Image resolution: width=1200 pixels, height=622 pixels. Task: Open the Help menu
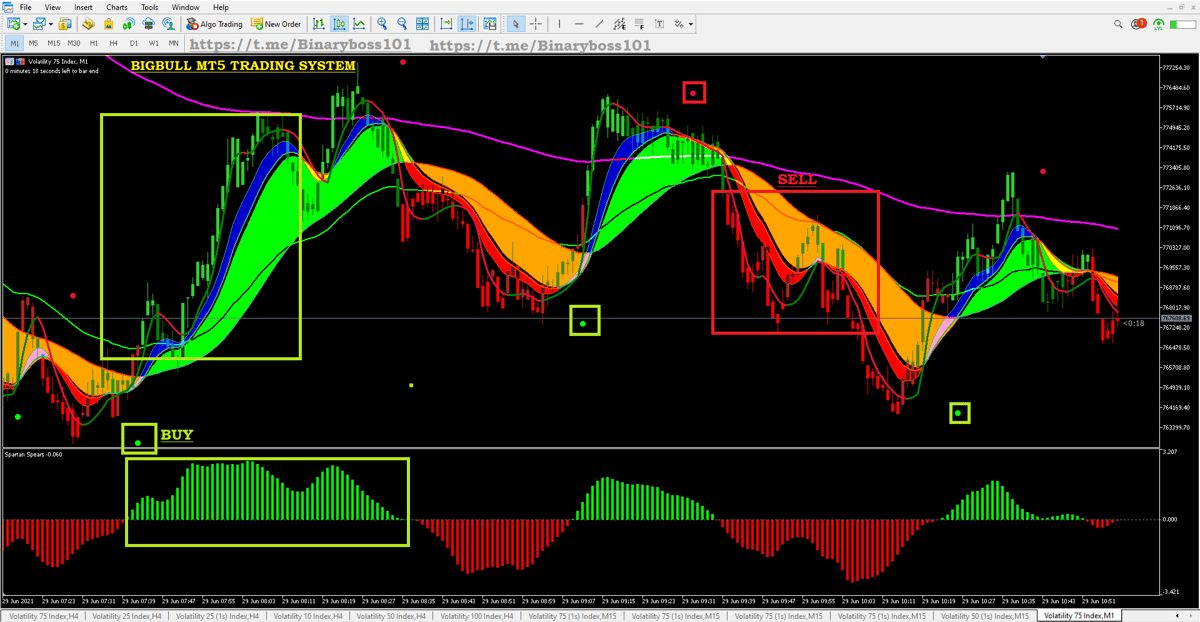coord(219,7)
